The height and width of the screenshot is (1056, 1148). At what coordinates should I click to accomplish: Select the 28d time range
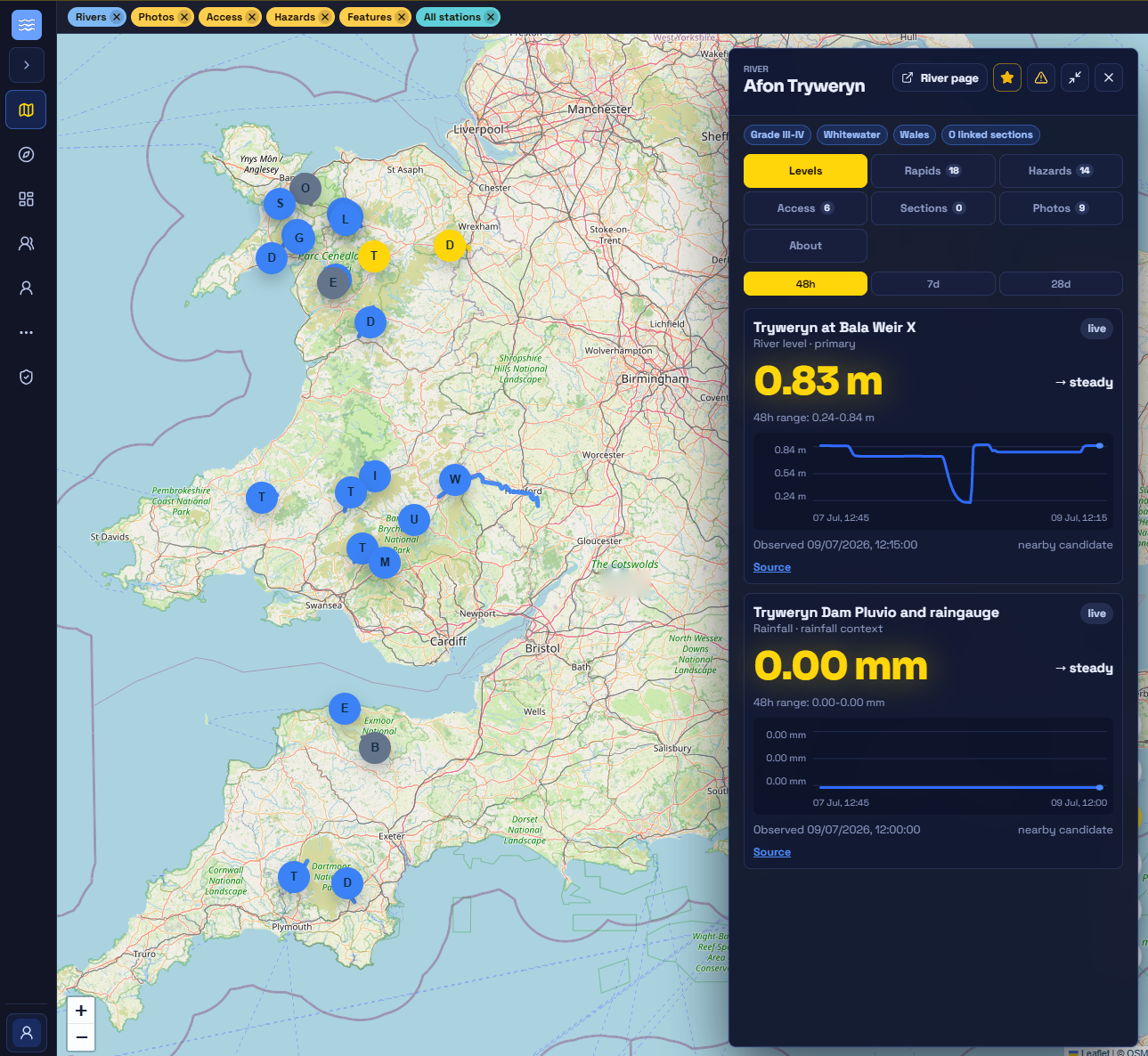pos(1061,284)
